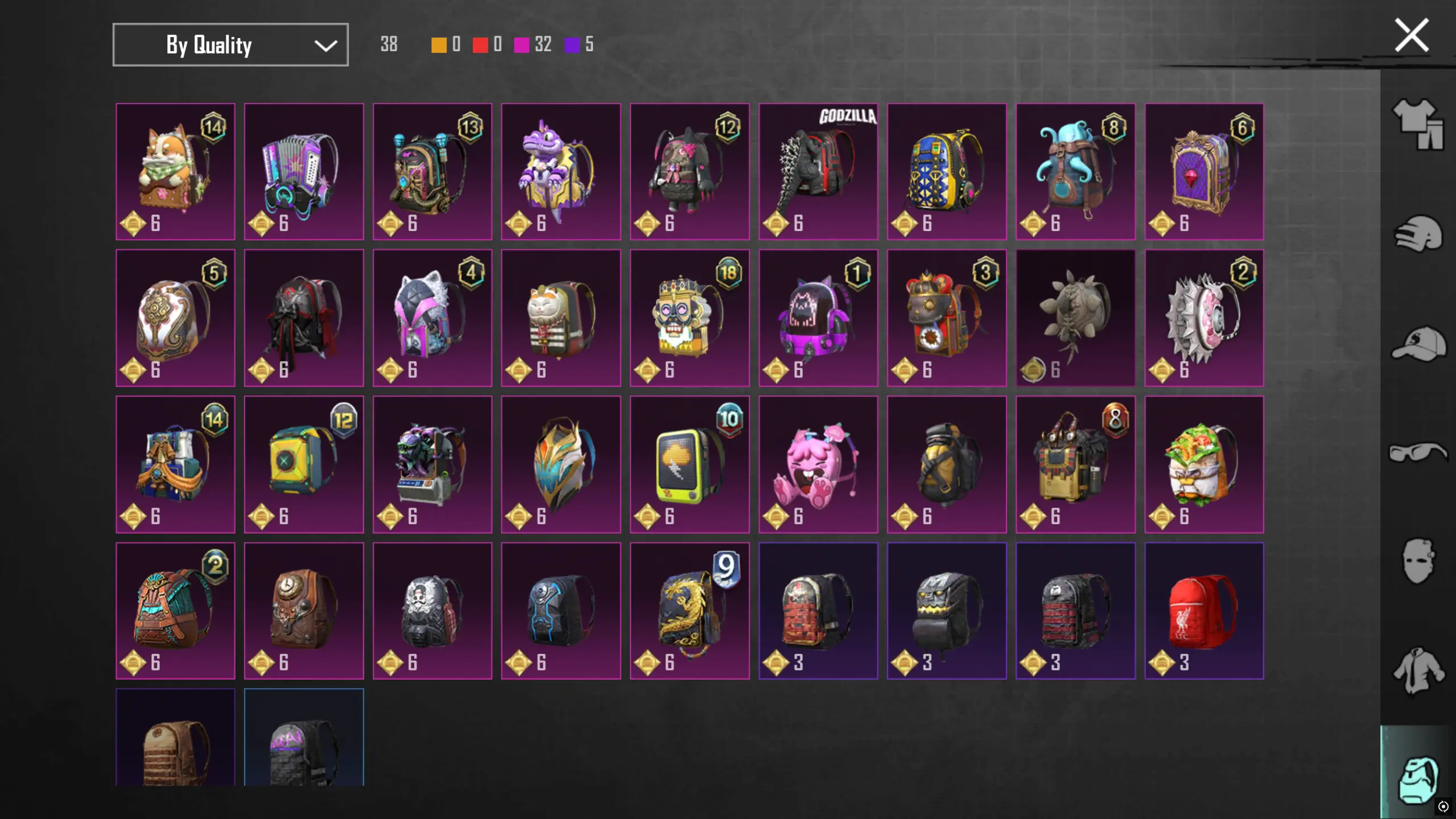Open the baseball cap category icon

(1418, 343)
